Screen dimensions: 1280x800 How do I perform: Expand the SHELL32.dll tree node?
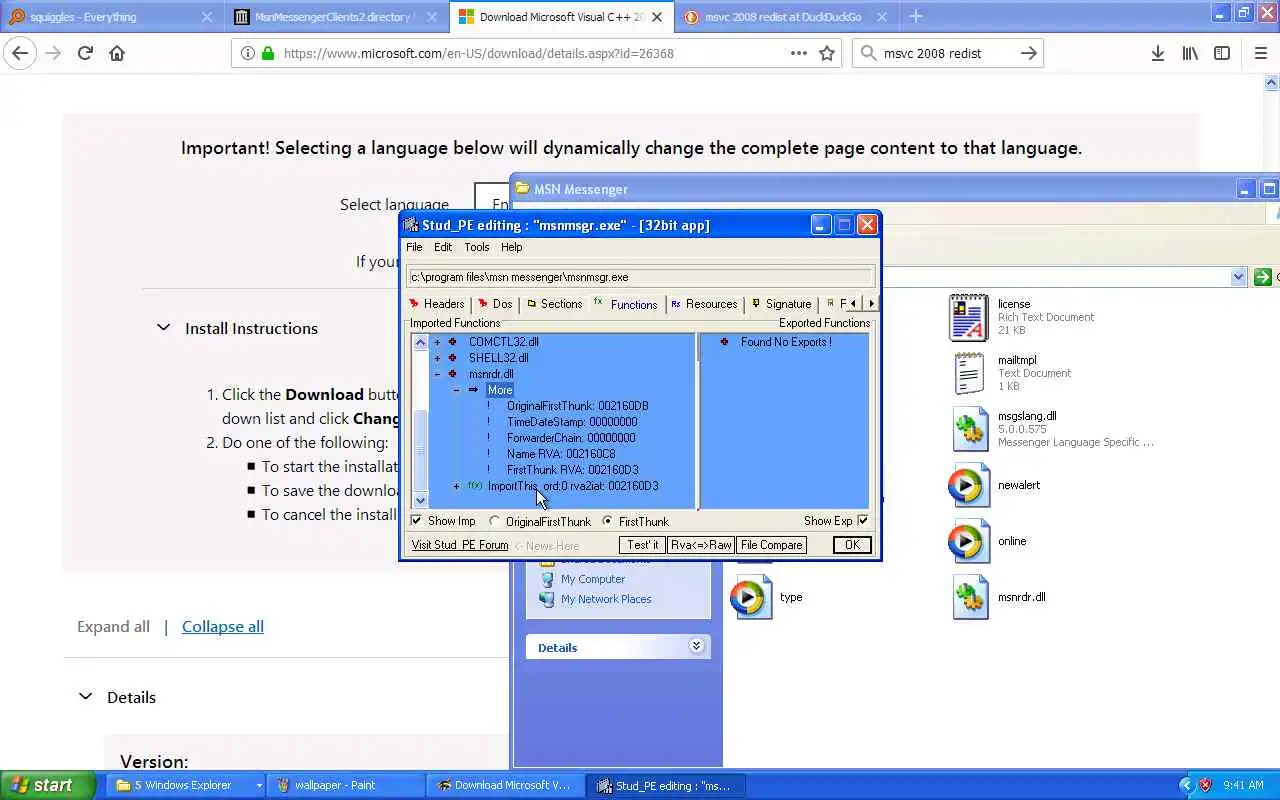437,358
